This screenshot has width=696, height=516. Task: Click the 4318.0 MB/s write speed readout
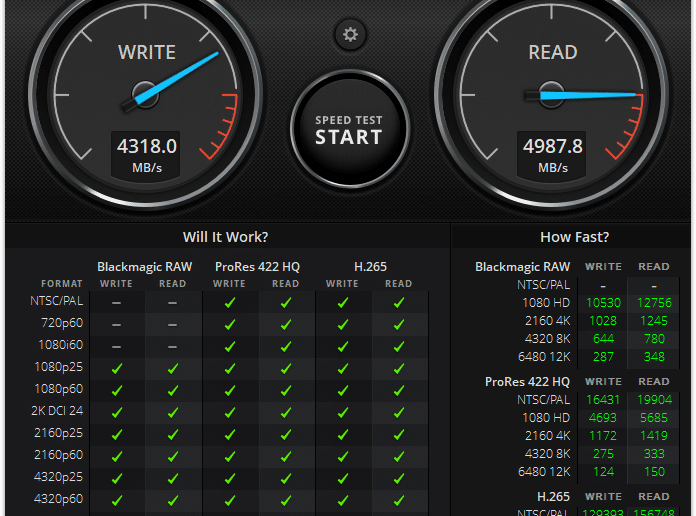[x=146, y=155]
